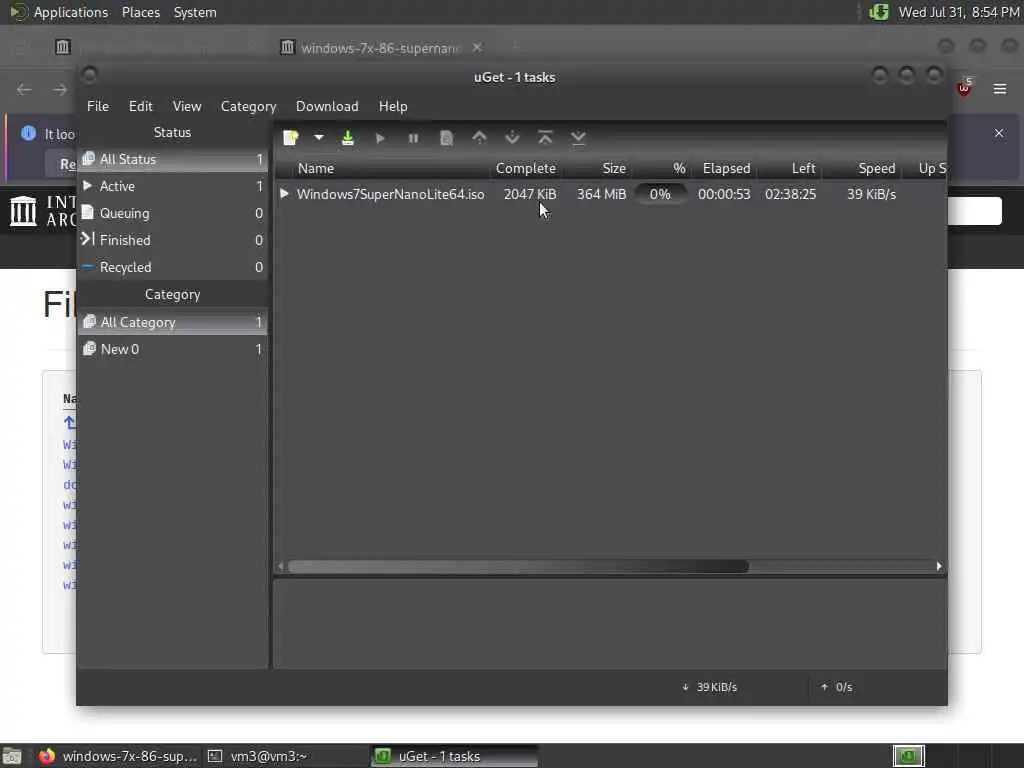Image resolution: width=1024 pixels, height=768 pixels.
Task: Open the Applications menu in top panel
Action: point(71,12)
